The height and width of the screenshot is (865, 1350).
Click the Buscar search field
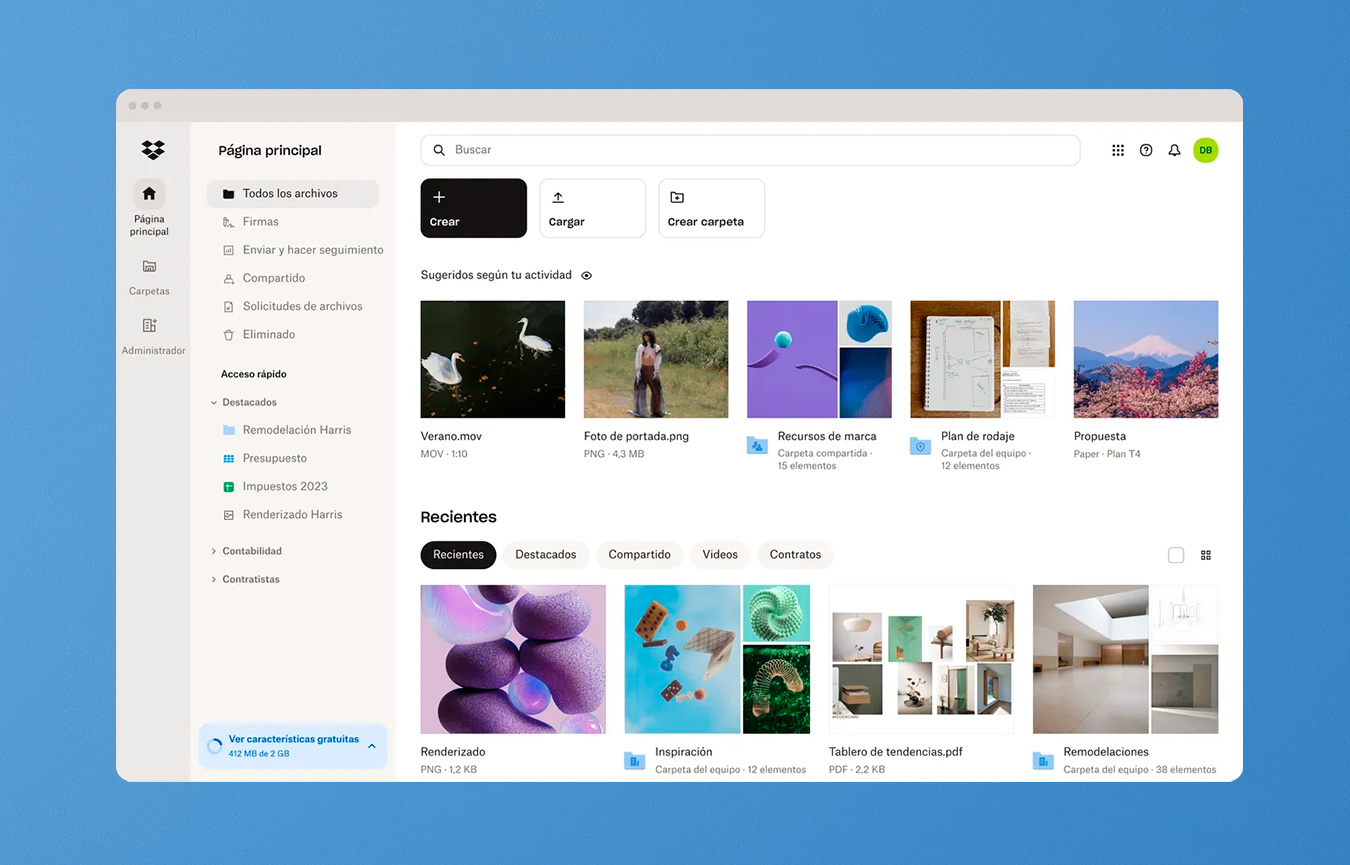pos(750,150)
